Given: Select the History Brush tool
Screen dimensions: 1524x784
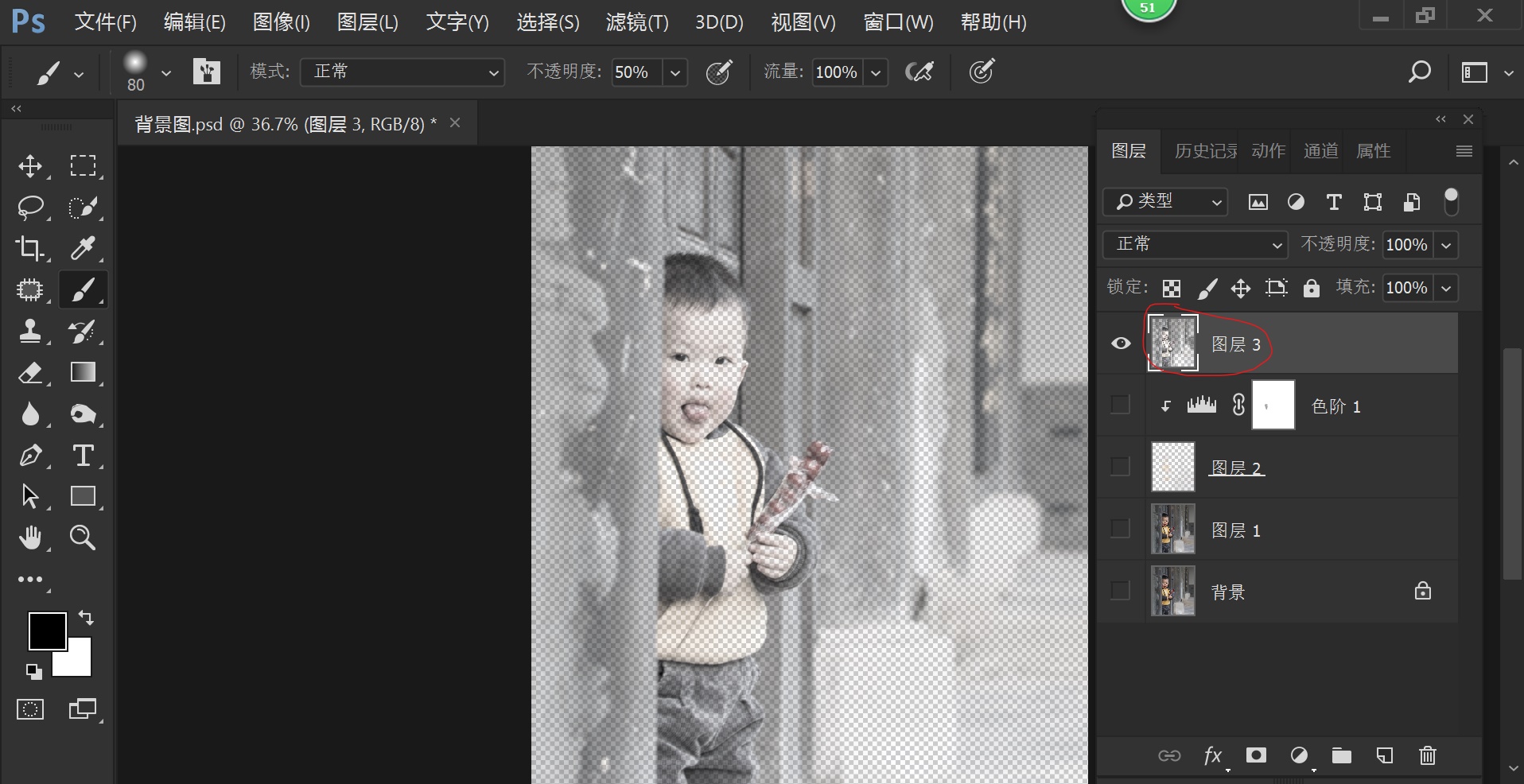Looking at the screenshot, I should tap(83, 332).
